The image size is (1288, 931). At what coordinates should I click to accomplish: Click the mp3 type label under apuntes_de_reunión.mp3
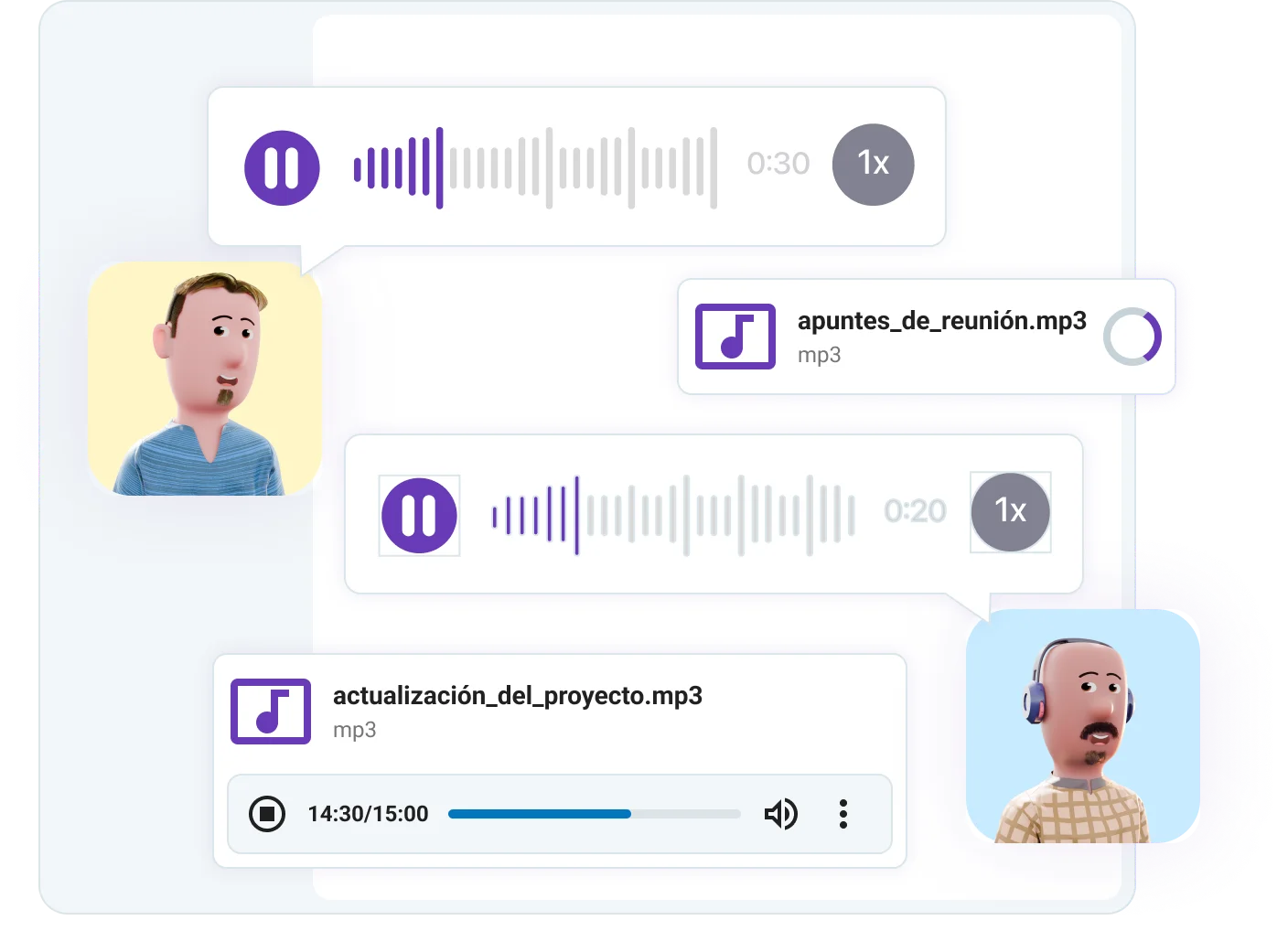coord(820,356)
